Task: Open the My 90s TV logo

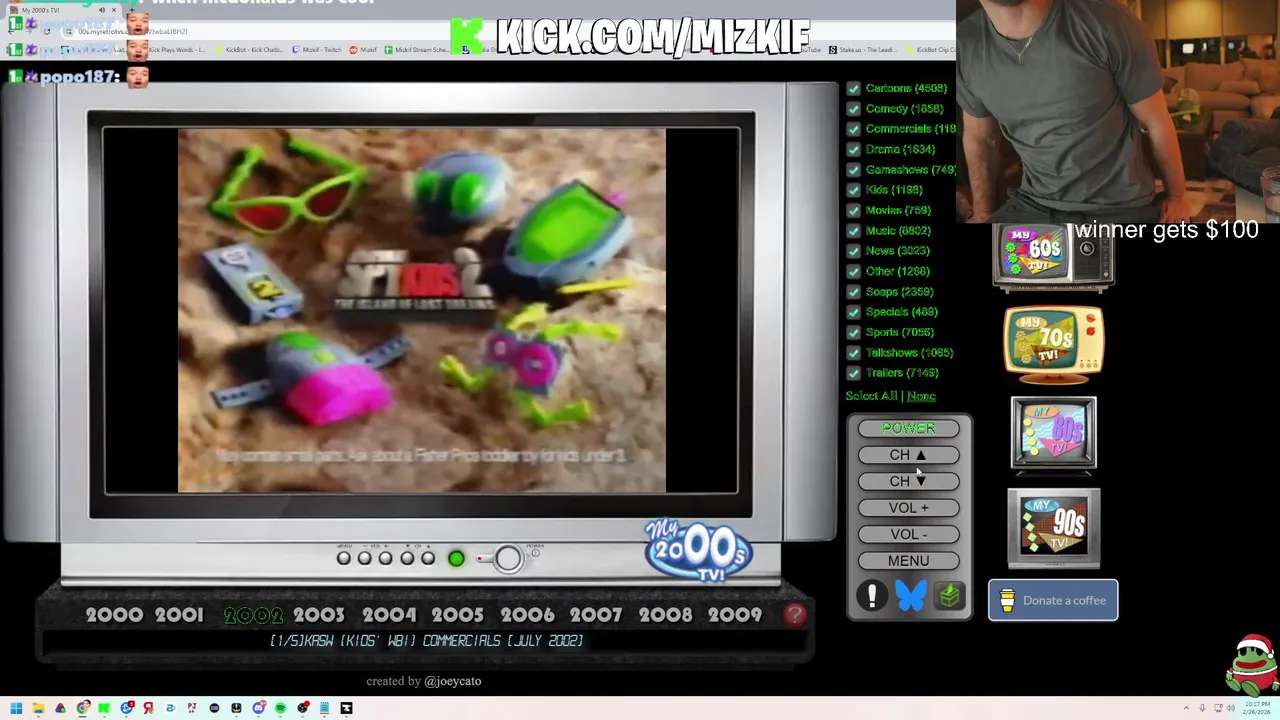Action: tap(1053, 528)
